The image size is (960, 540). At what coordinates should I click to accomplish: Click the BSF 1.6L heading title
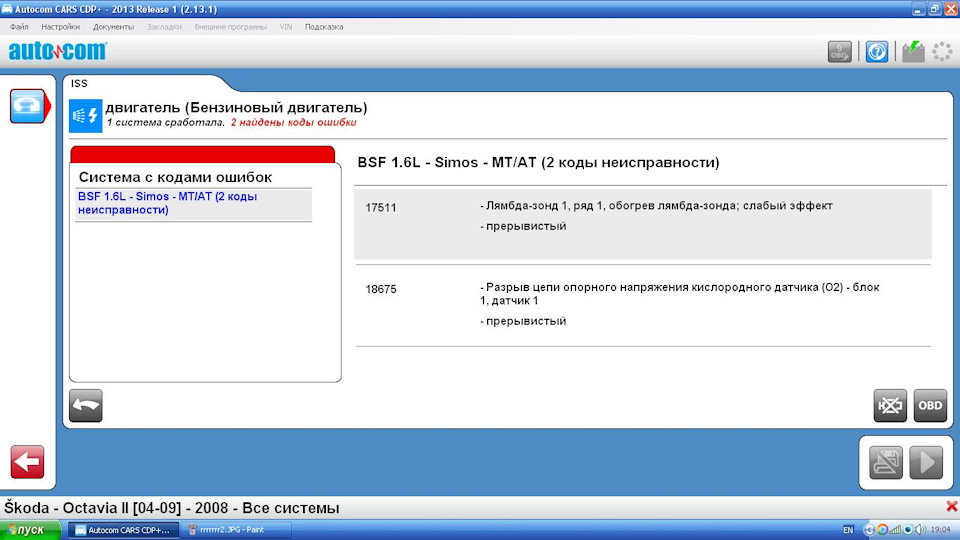pyautogui.click(x=538, y=163)
